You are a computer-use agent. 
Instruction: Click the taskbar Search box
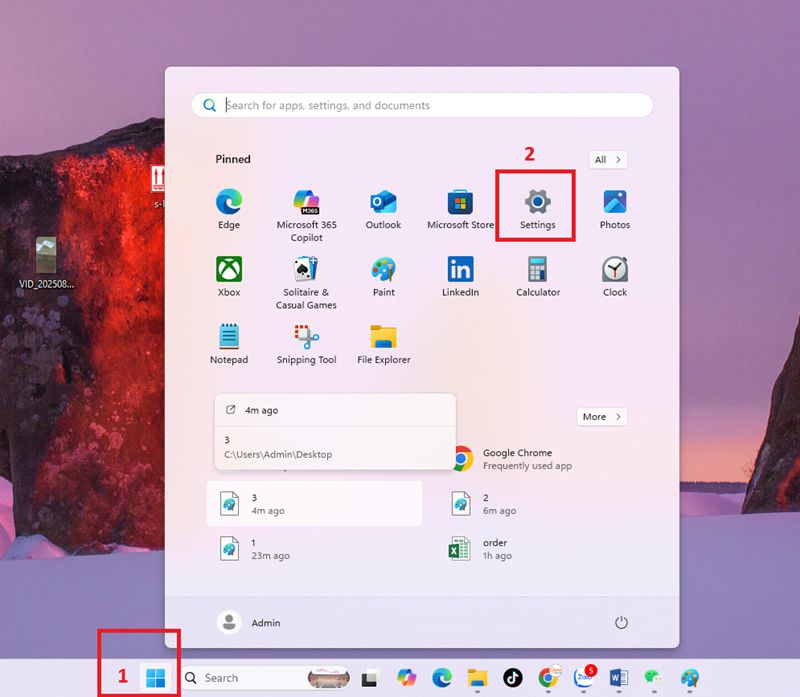click(266, 678)
